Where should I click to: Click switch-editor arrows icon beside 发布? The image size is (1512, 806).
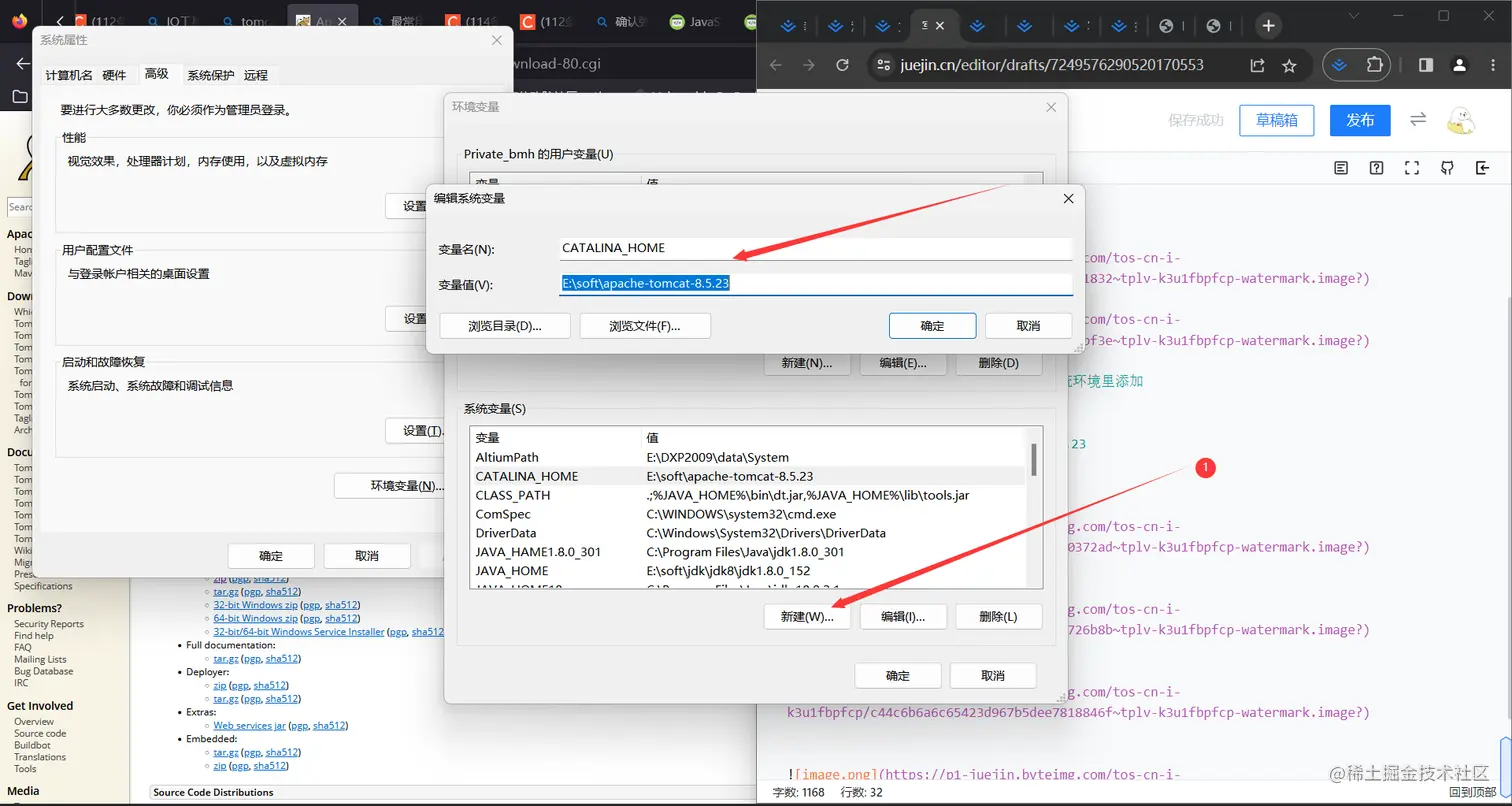tap(1418, 120)
